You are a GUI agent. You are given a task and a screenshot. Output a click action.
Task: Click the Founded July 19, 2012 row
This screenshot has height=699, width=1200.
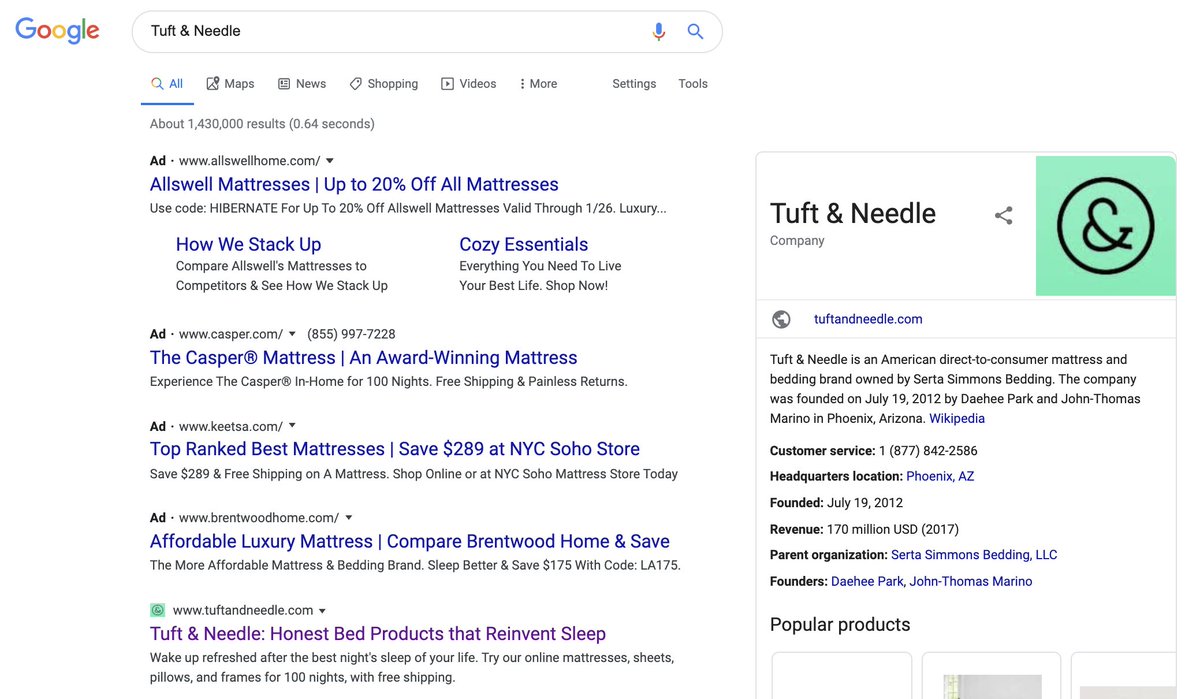836,503
